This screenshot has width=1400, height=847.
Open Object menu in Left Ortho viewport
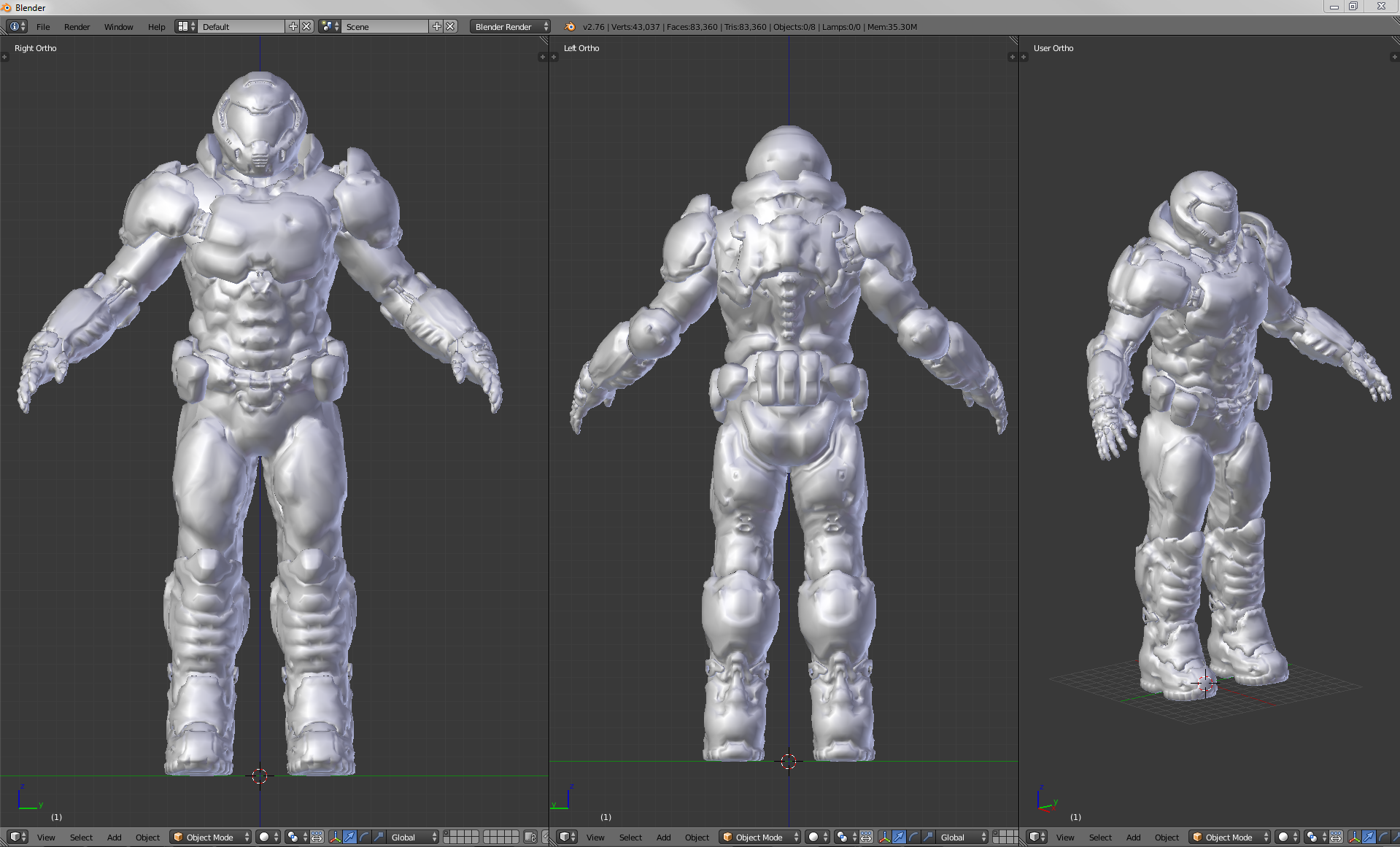point(697,837)
